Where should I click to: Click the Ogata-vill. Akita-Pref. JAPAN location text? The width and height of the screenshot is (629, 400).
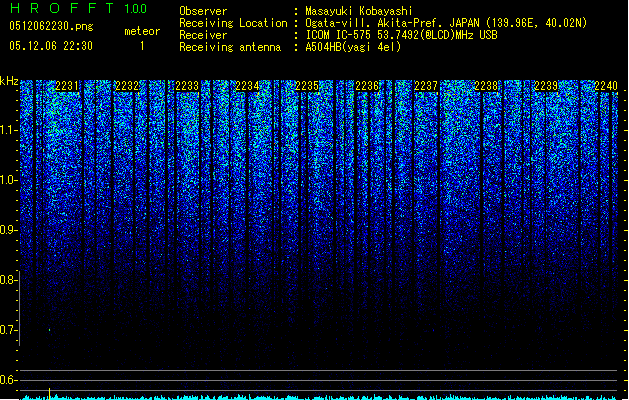pyautogui.click(x=446, y=23)
